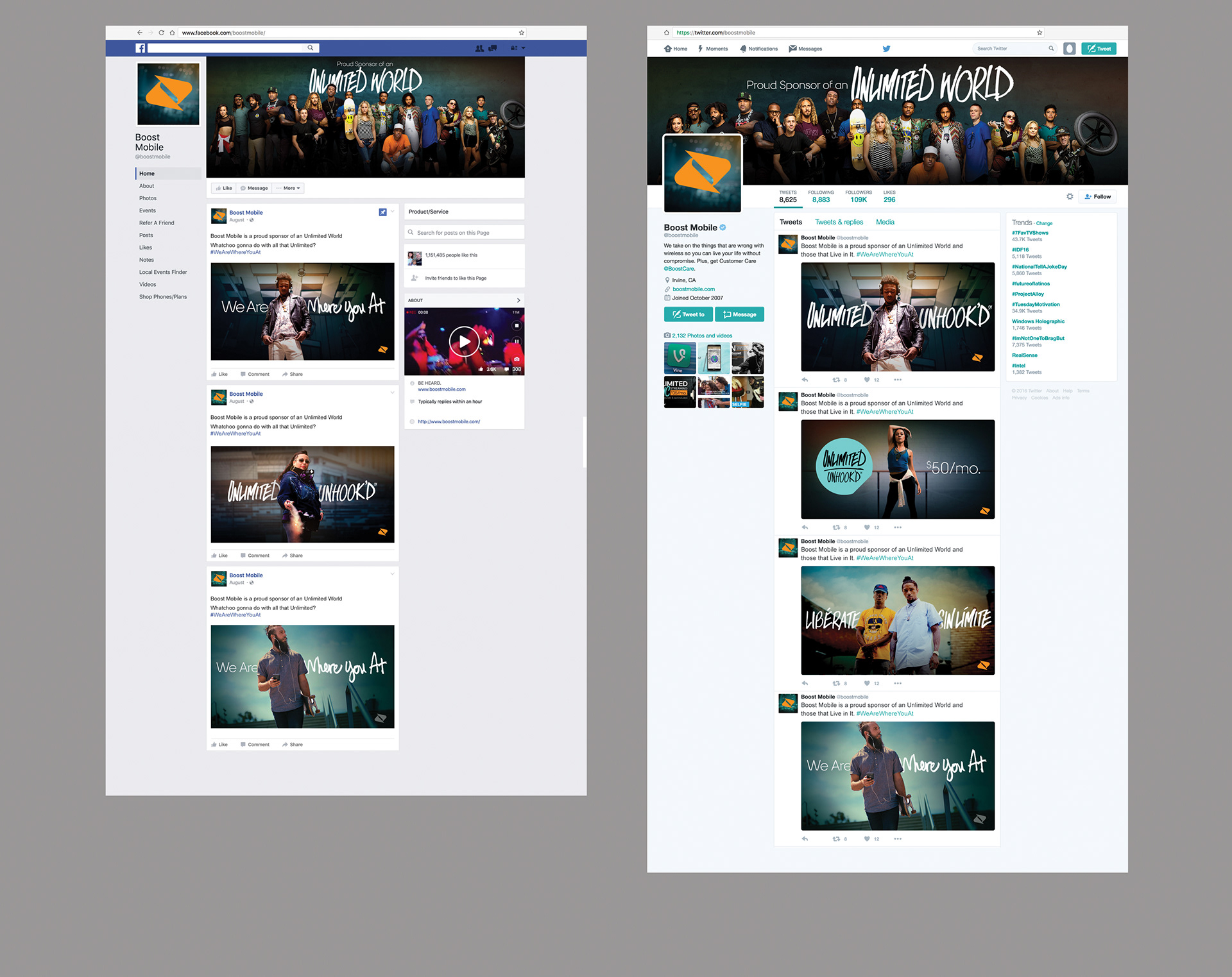Open Twitter profile settings gear
Viewport: 1232px width, 977px height.
[x=1070, y=197]
